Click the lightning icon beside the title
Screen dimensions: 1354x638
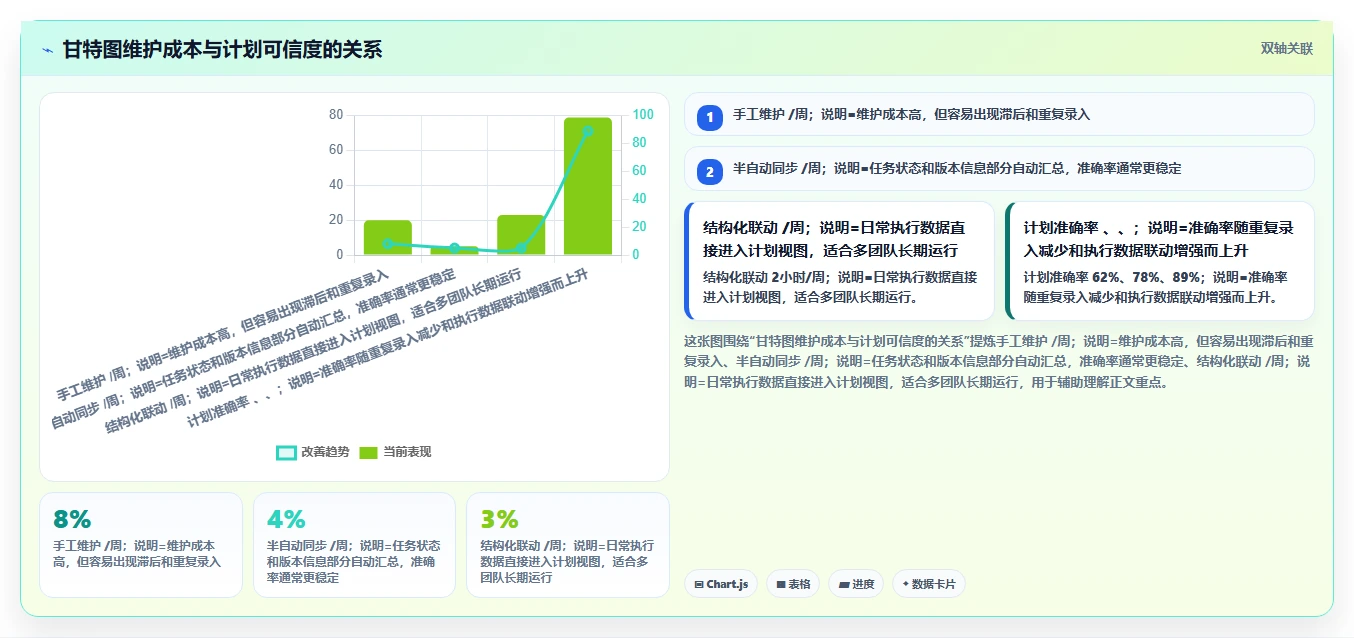click(x=47, y=50)
